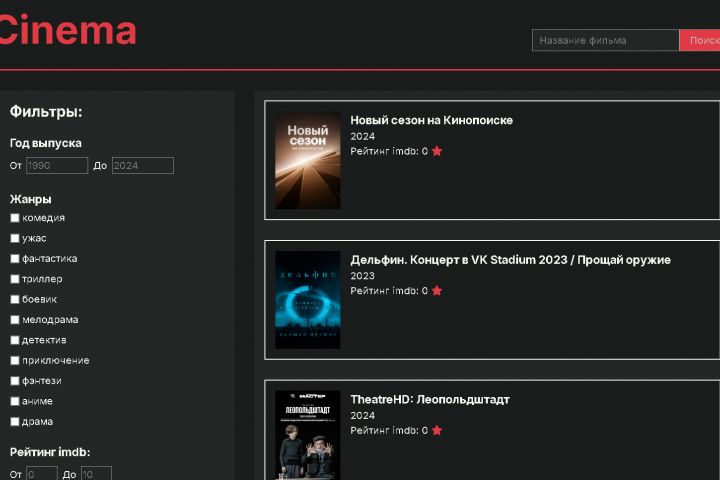720x480 pixels.
Task: Tick the триллер genre checkbox
Action: click(15, 279)
